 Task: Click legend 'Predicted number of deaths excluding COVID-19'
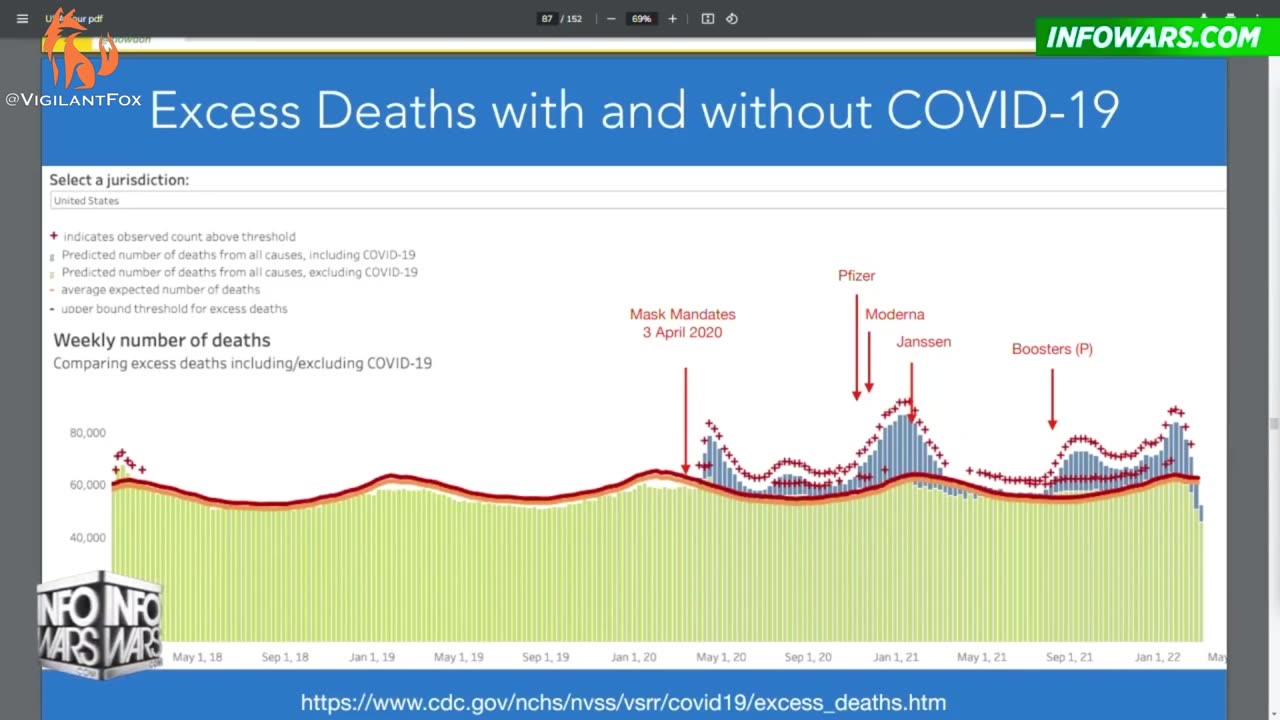[x=239, y=272]
